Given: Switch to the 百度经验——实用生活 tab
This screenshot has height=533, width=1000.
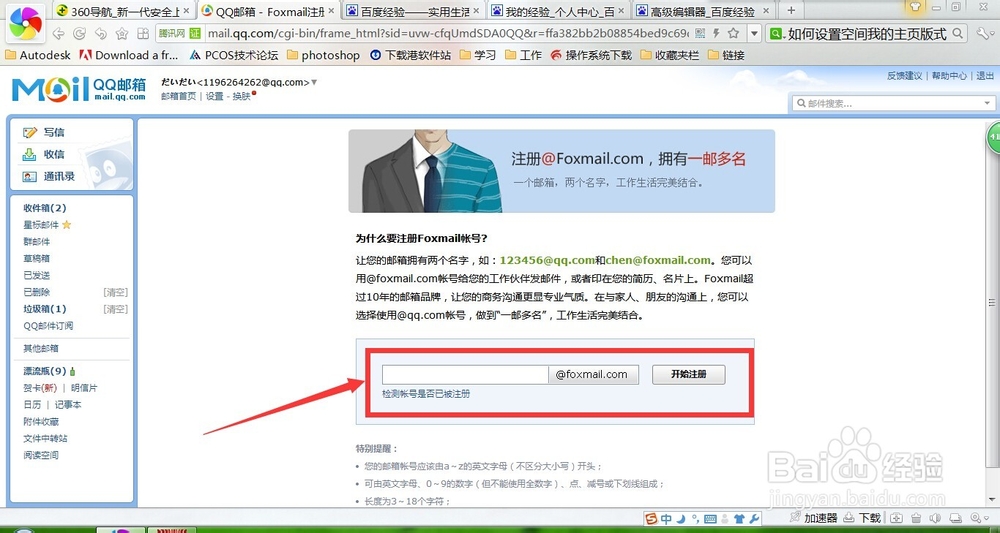Looking at the screenshot, I should coord(415,11).
